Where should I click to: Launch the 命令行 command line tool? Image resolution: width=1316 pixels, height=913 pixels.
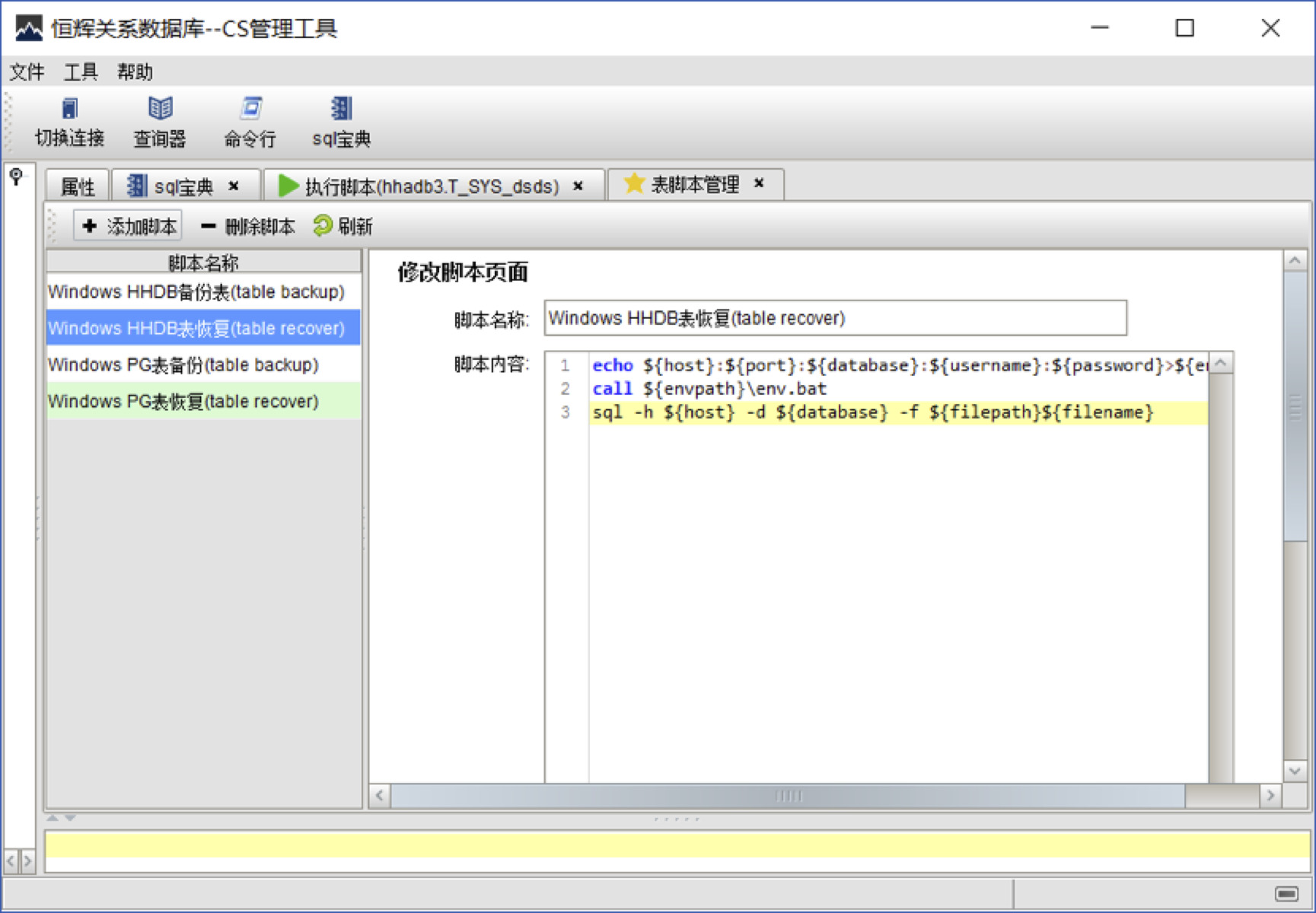point(250,122)
